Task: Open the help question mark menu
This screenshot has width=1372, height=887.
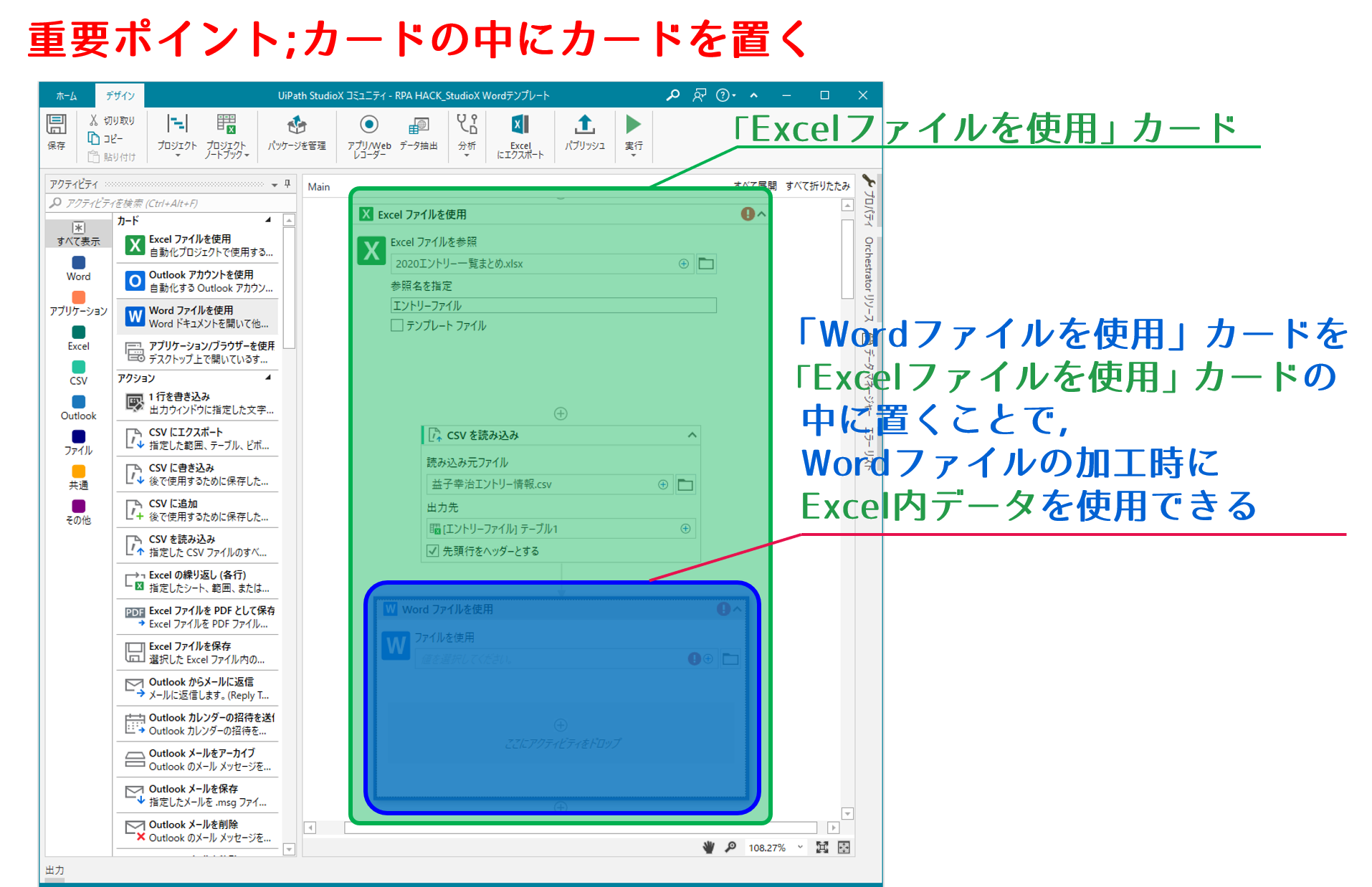Action: (x=724, y=95)
